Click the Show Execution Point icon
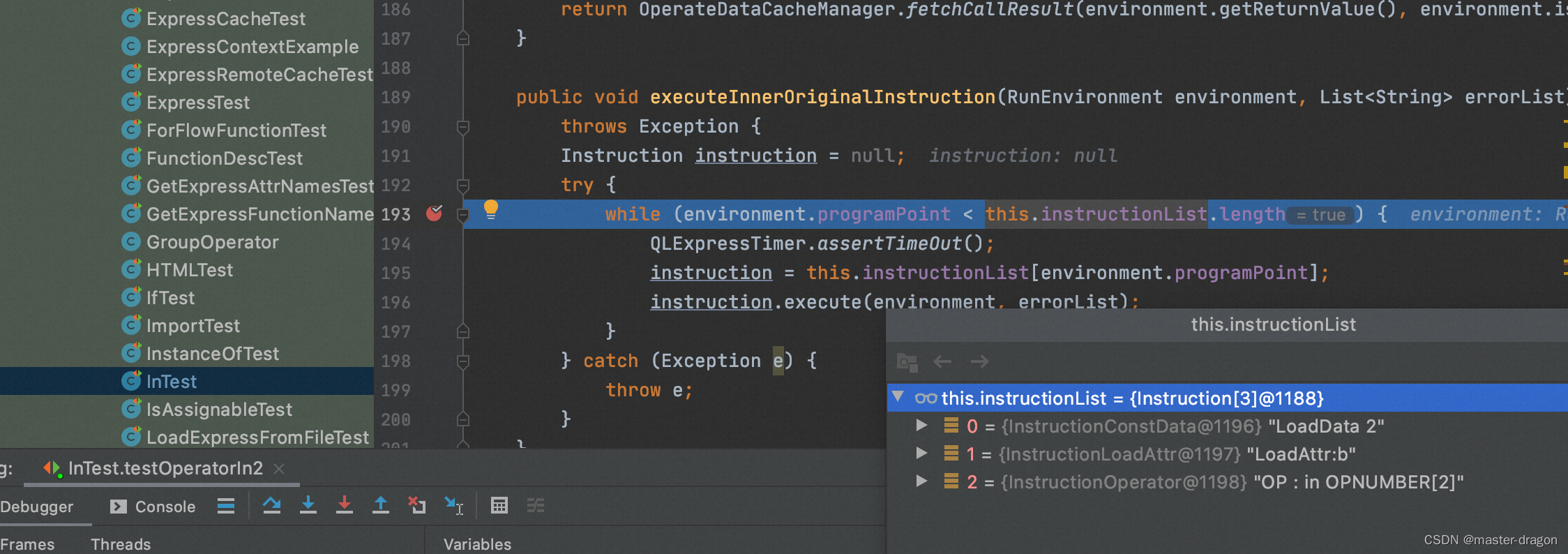The width and height of the screenshot is (1568, 554). tap(226, 505)
